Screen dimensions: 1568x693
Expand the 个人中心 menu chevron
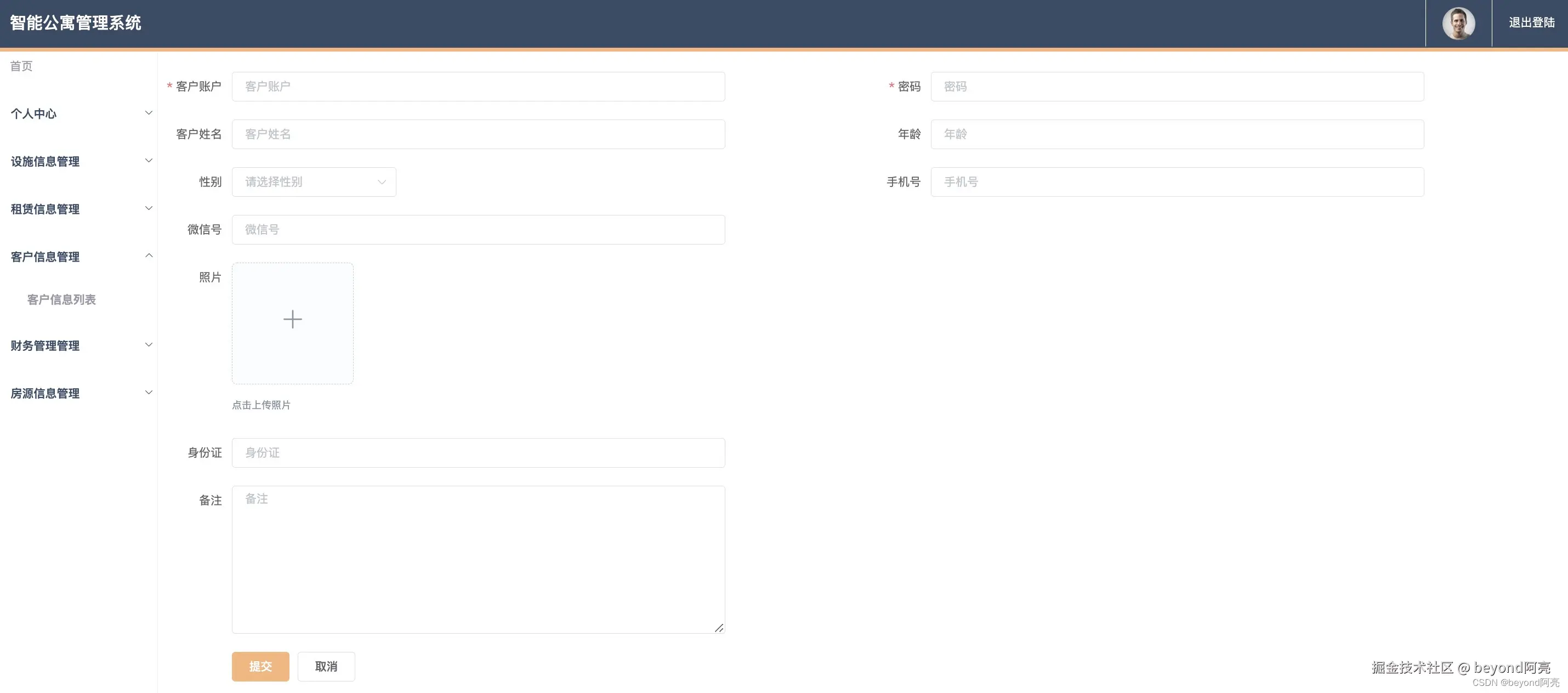pyautogui.click(x=148, y=113)
